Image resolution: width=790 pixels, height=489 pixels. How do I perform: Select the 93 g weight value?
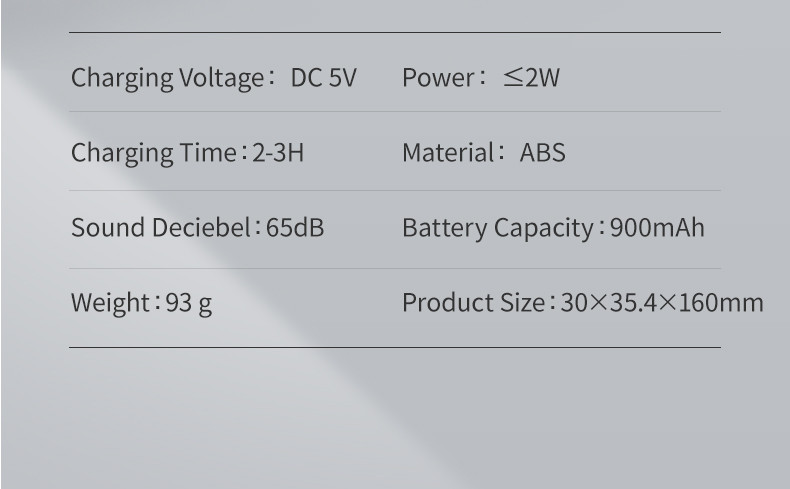(189, 304)
